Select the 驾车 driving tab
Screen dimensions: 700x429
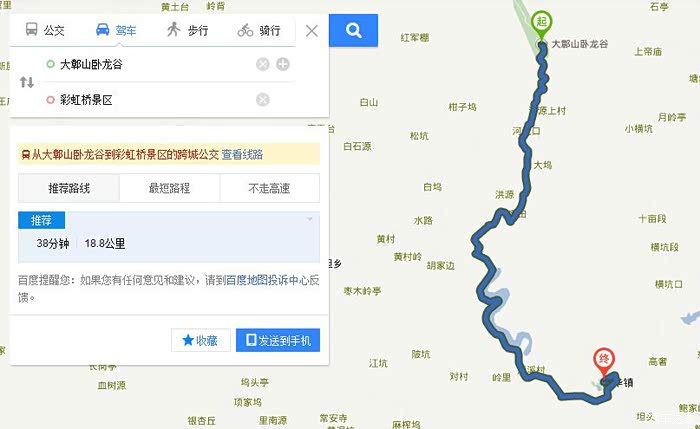pyautogui.click(x=116, y=30)
